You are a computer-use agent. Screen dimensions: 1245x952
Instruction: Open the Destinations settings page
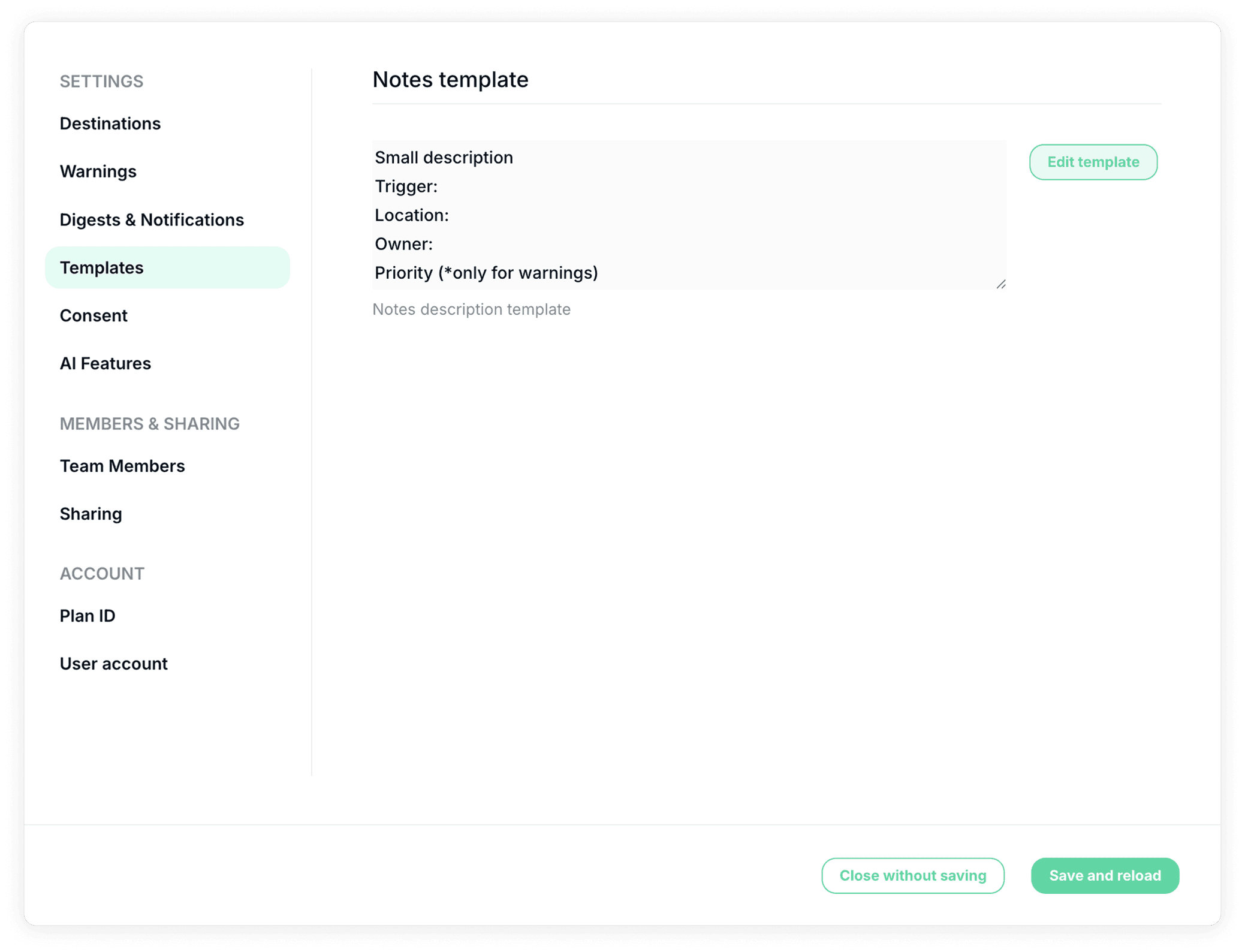(x=110, y=123)
